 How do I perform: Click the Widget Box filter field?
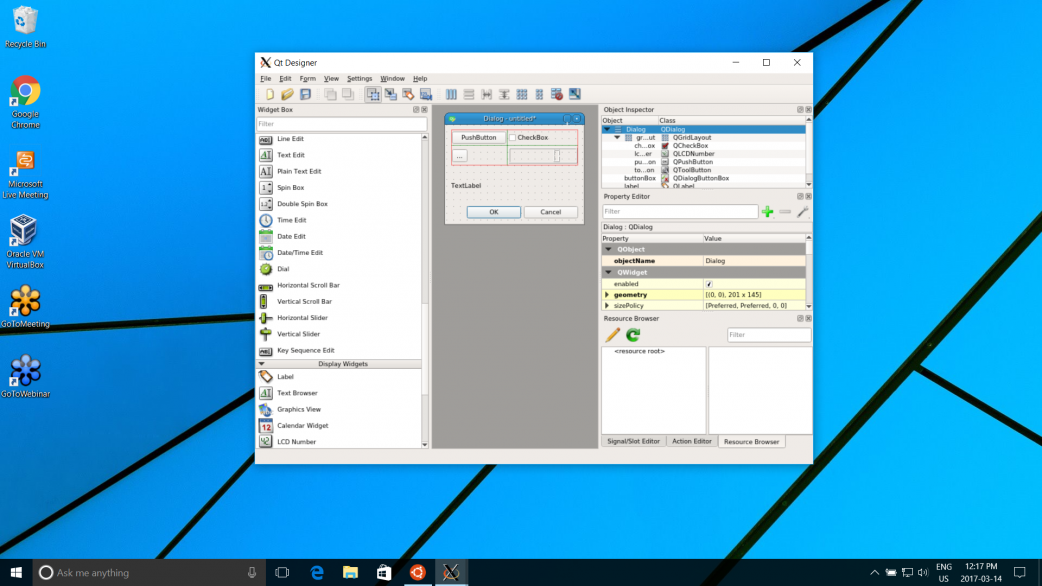(x=341, y=124)
